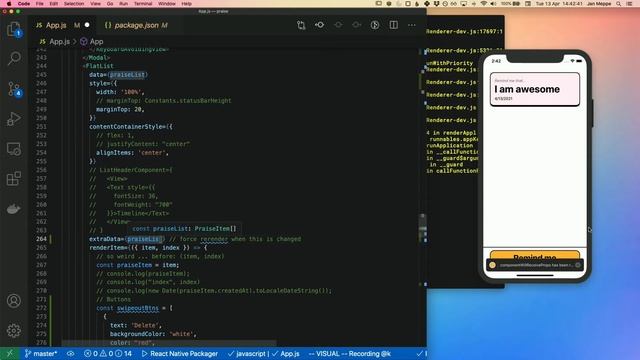This screenshot has width=640, height=360.
Task: Open the Run and Debug view
Action: tap(14, 119)
